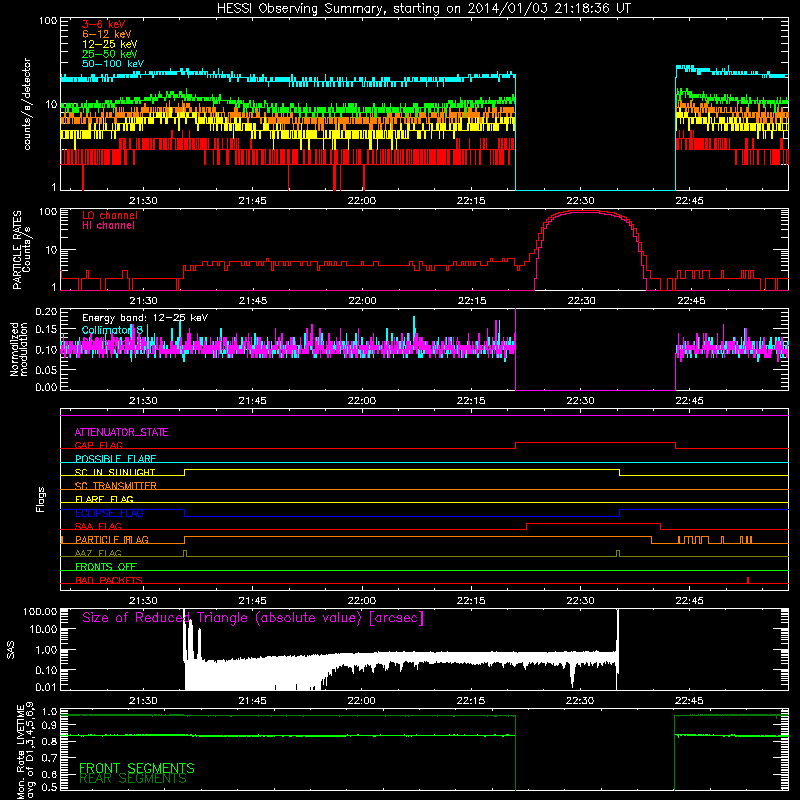Screen dimensions: 800x800
Task: Click the 'Size of Reduced Triangle' title text
Action: click(253, 618)
